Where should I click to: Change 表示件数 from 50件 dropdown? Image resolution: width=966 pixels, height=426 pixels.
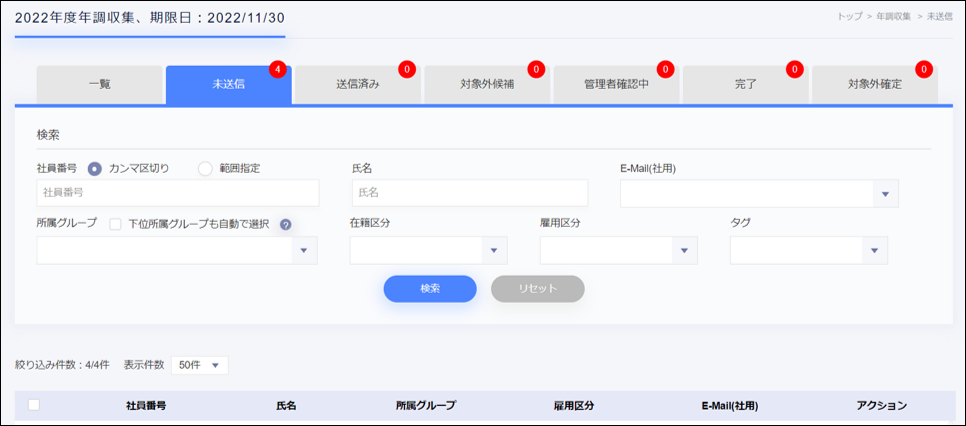[x=200, y=365]
